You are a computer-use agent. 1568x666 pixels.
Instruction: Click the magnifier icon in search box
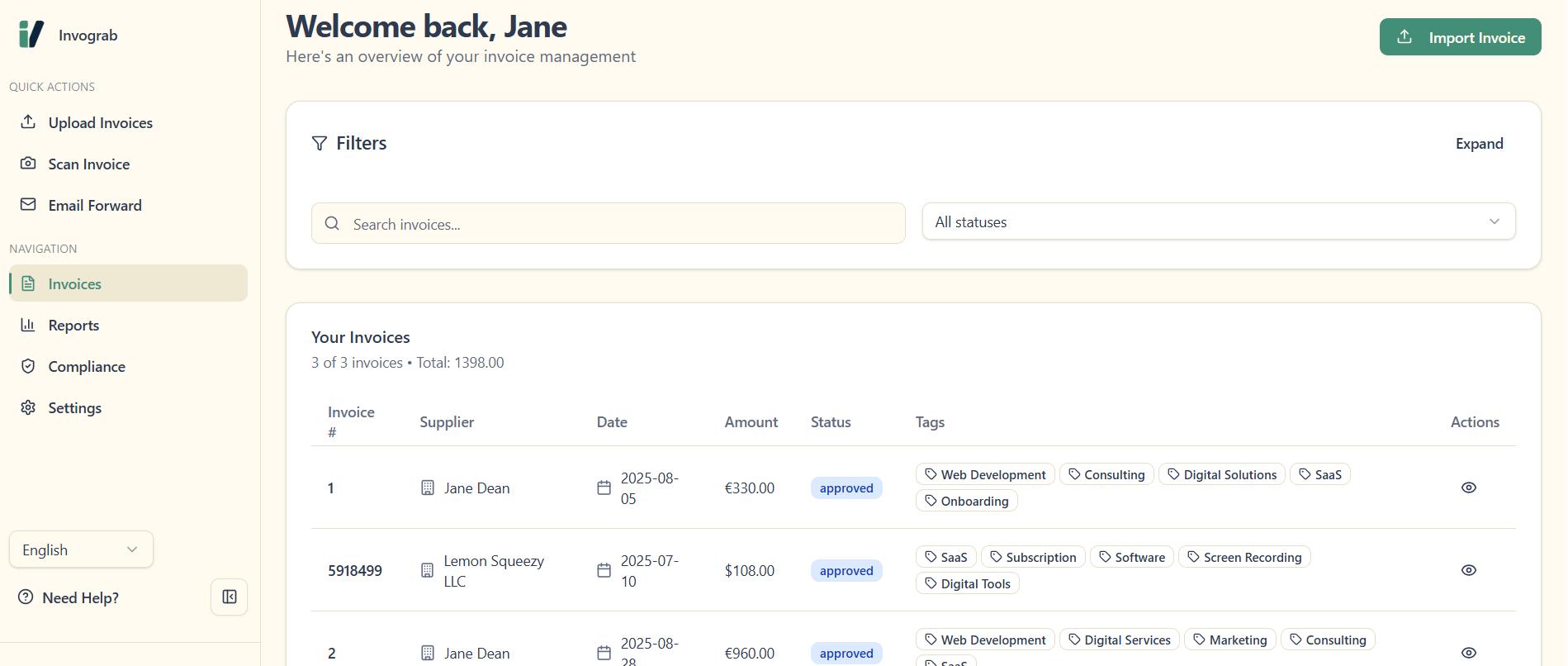click(x=332, y=223)
